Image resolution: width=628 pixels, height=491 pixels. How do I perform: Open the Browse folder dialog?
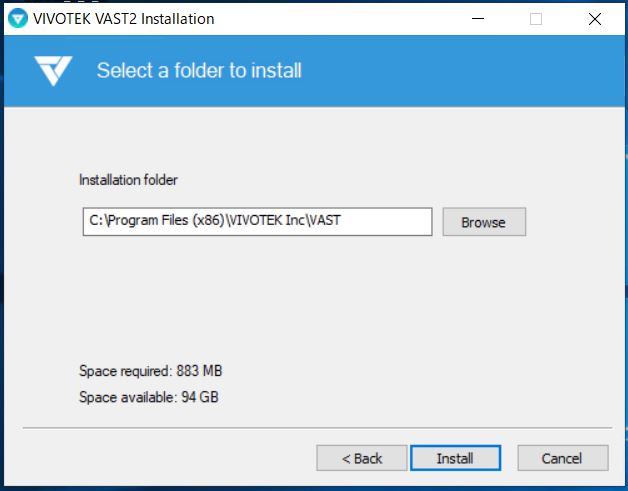tap(484, 222)
